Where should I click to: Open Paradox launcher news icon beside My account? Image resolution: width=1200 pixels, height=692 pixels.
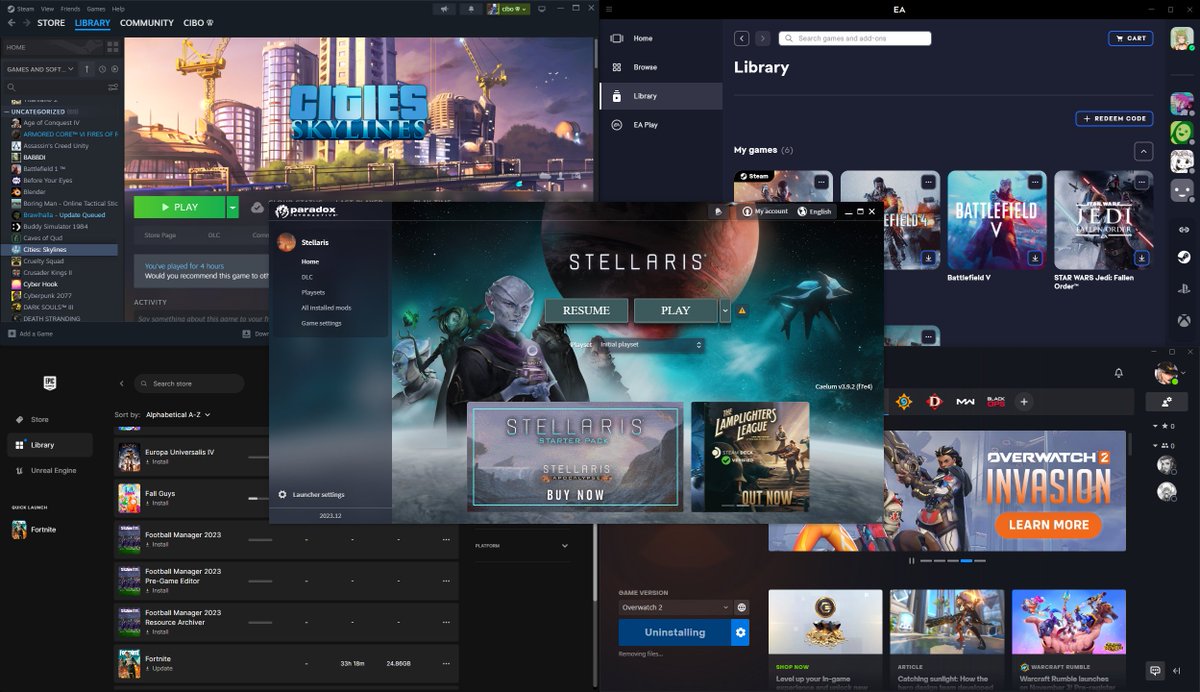tap(718, 211)
